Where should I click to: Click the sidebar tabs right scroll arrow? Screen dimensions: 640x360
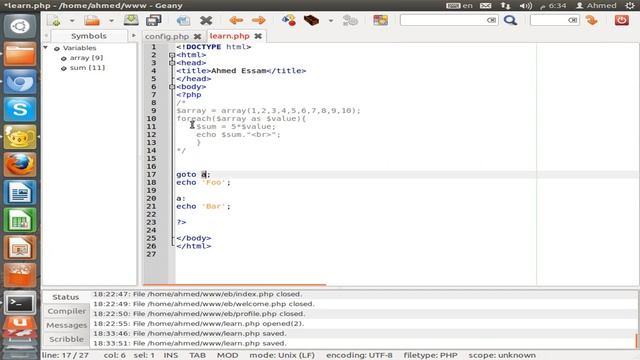133,36
